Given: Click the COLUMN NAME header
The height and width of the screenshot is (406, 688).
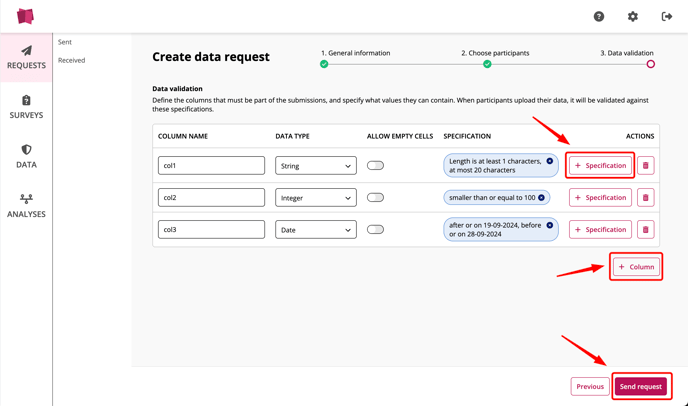Looking at the screenshot, I should click(x=183, y=137).
